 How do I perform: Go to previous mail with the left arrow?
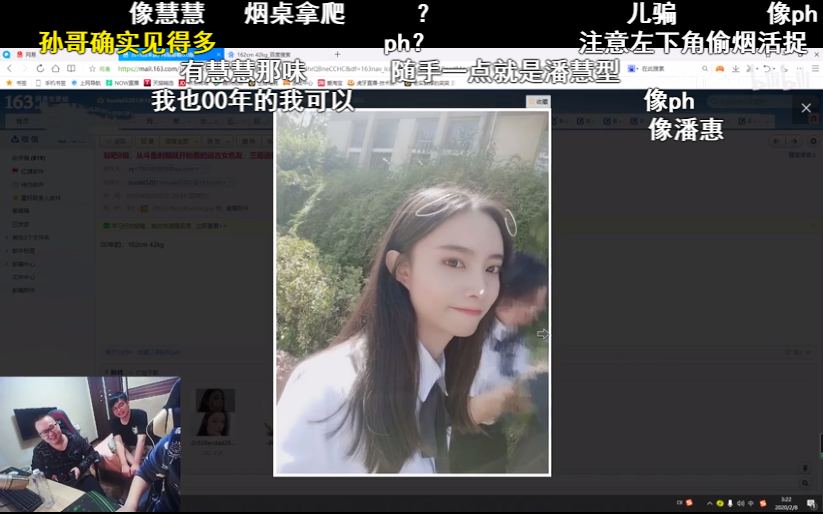pos(777,141)
